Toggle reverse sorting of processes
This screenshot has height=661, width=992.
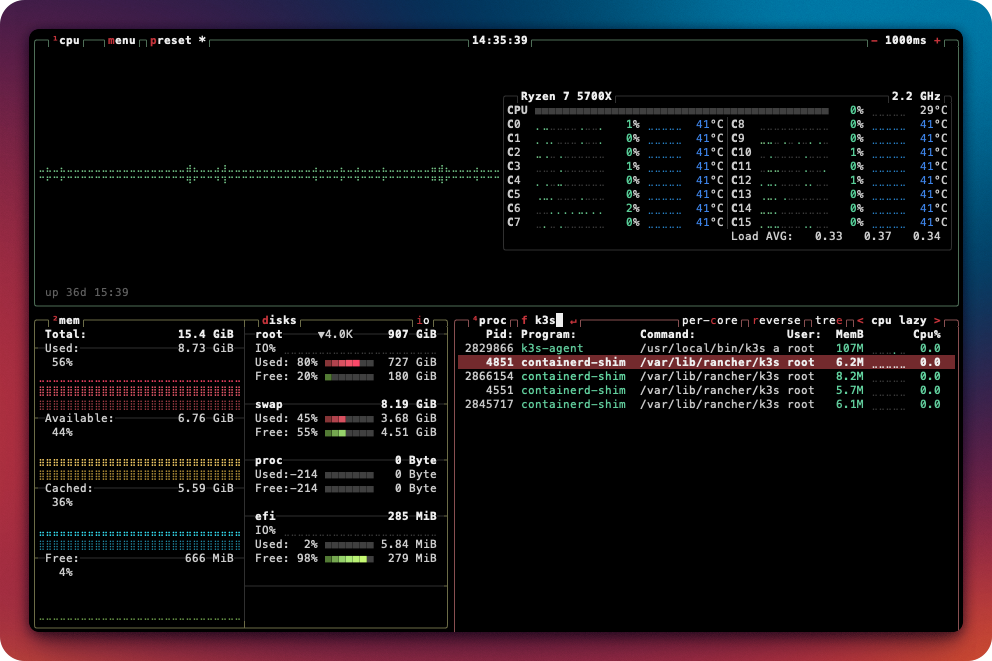(776, 321)
